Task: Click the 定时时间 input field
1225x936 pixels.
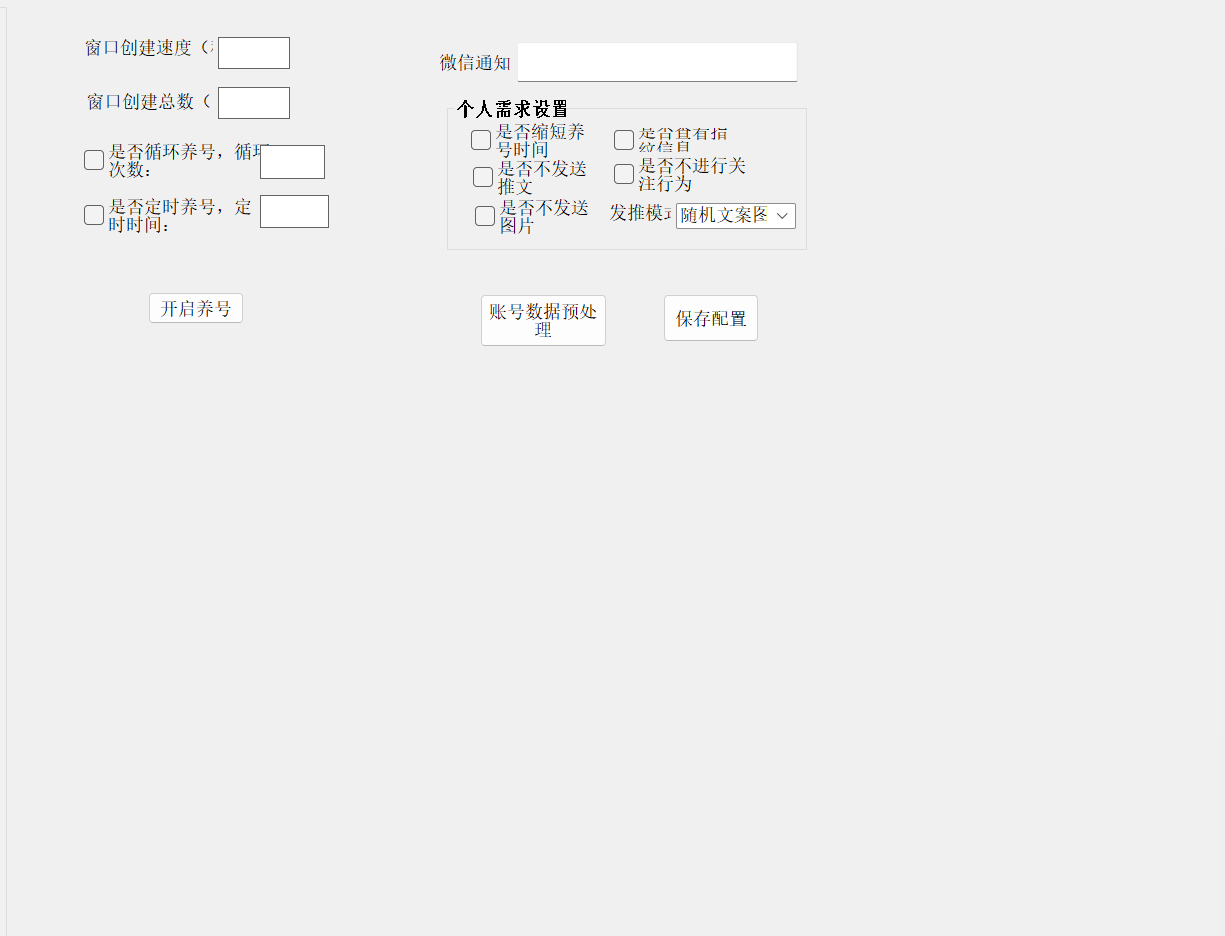Action: pos(294,212)
